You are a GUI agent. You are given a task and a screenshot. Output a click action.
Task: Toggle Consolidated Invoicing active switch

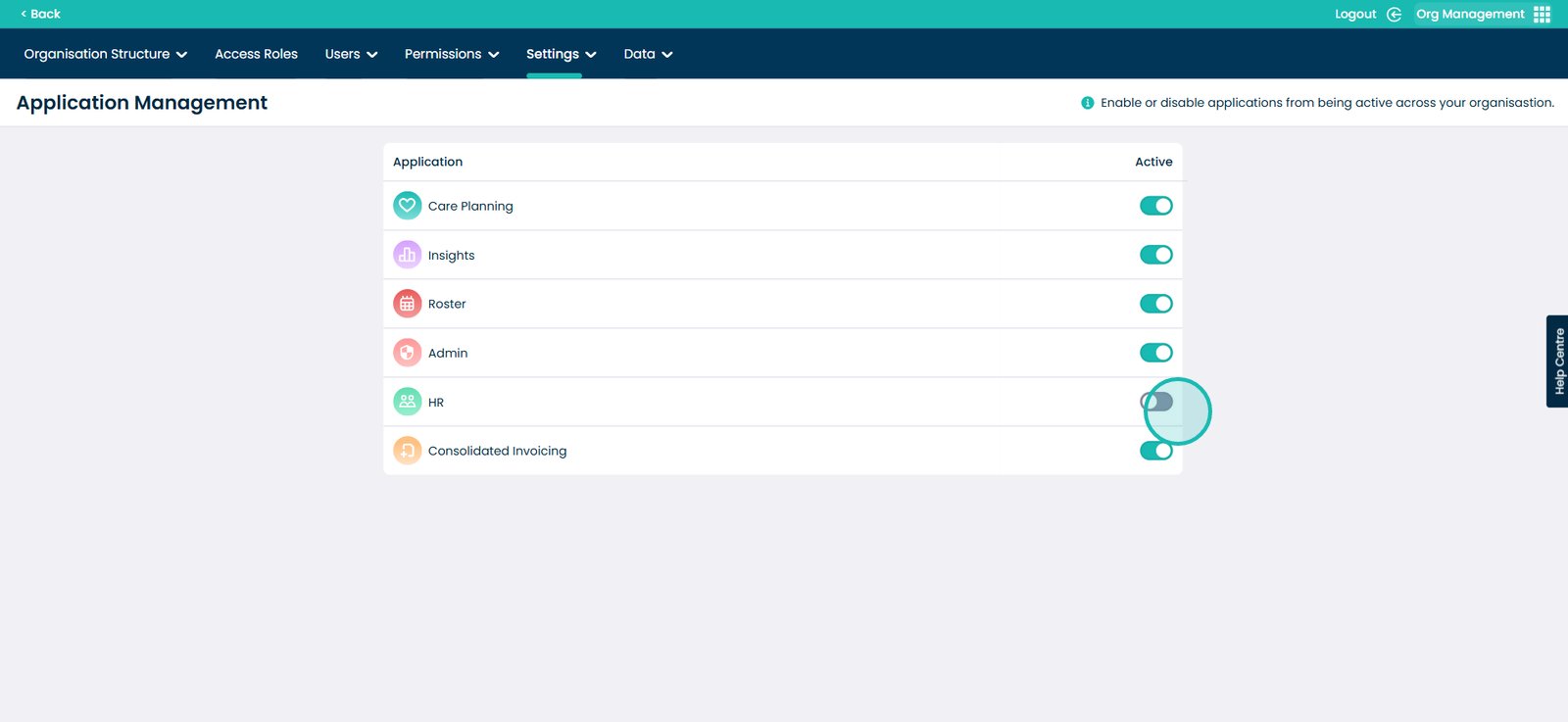coord(1155,451)
